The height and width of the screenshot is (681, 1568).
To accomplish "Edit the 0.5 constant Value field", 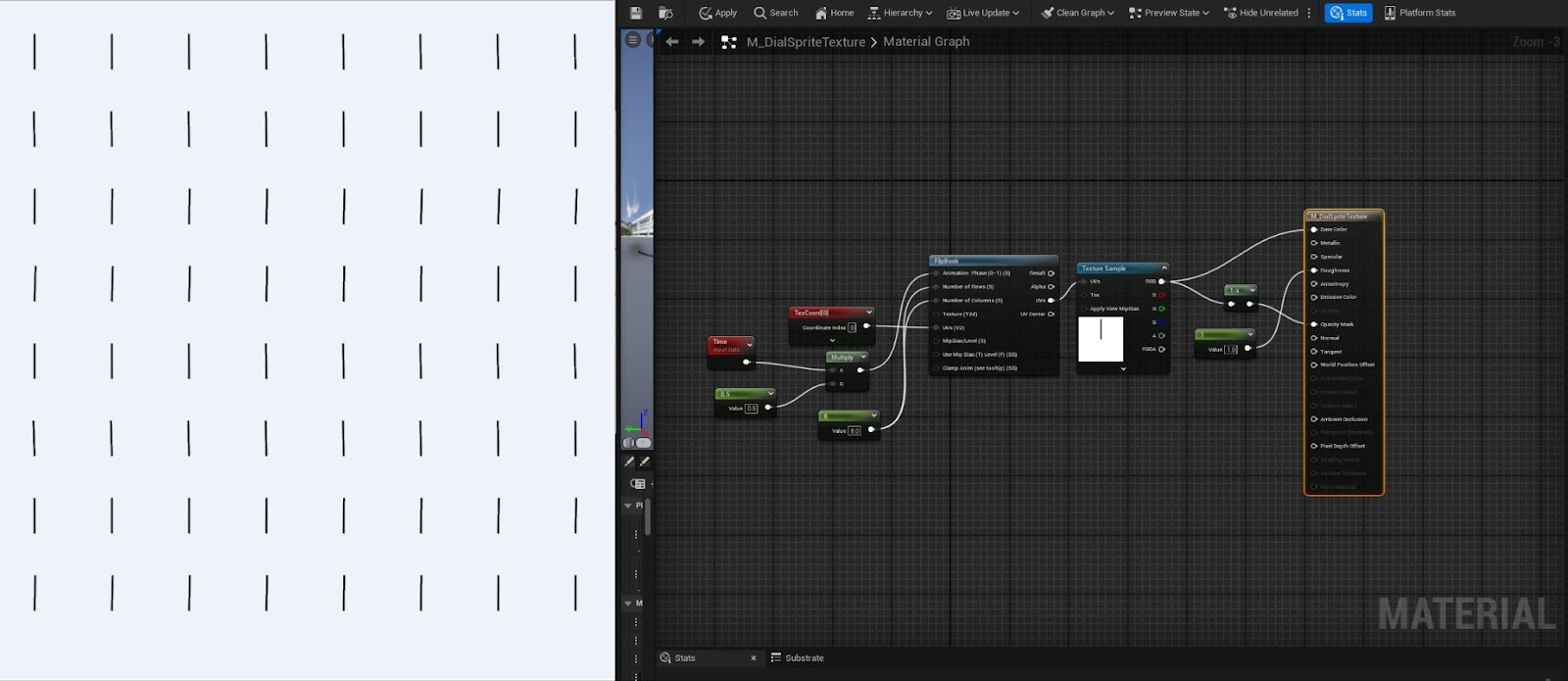I will point(752,408).
